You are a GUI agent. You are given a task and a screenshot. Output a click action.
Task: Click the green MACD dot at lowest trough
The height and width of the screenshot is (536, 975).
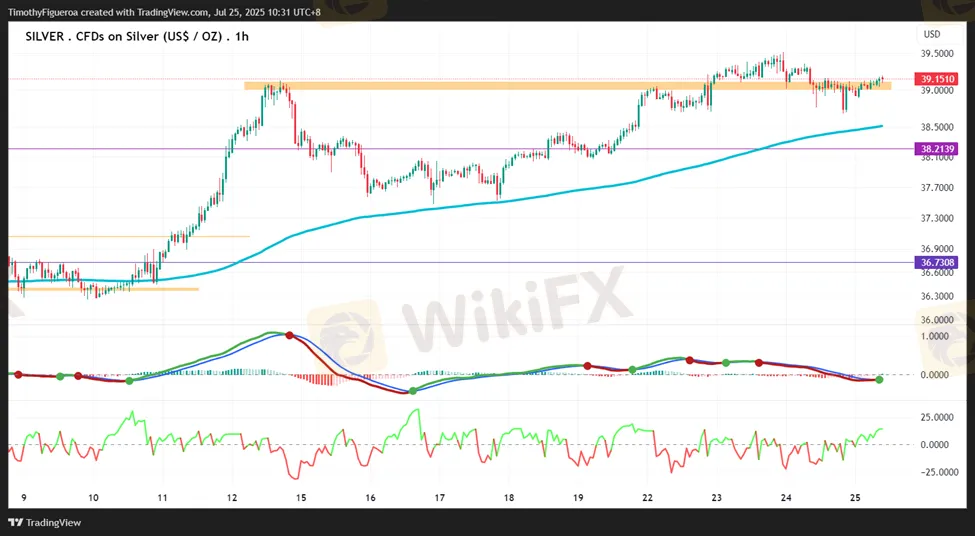coord(413,391)
